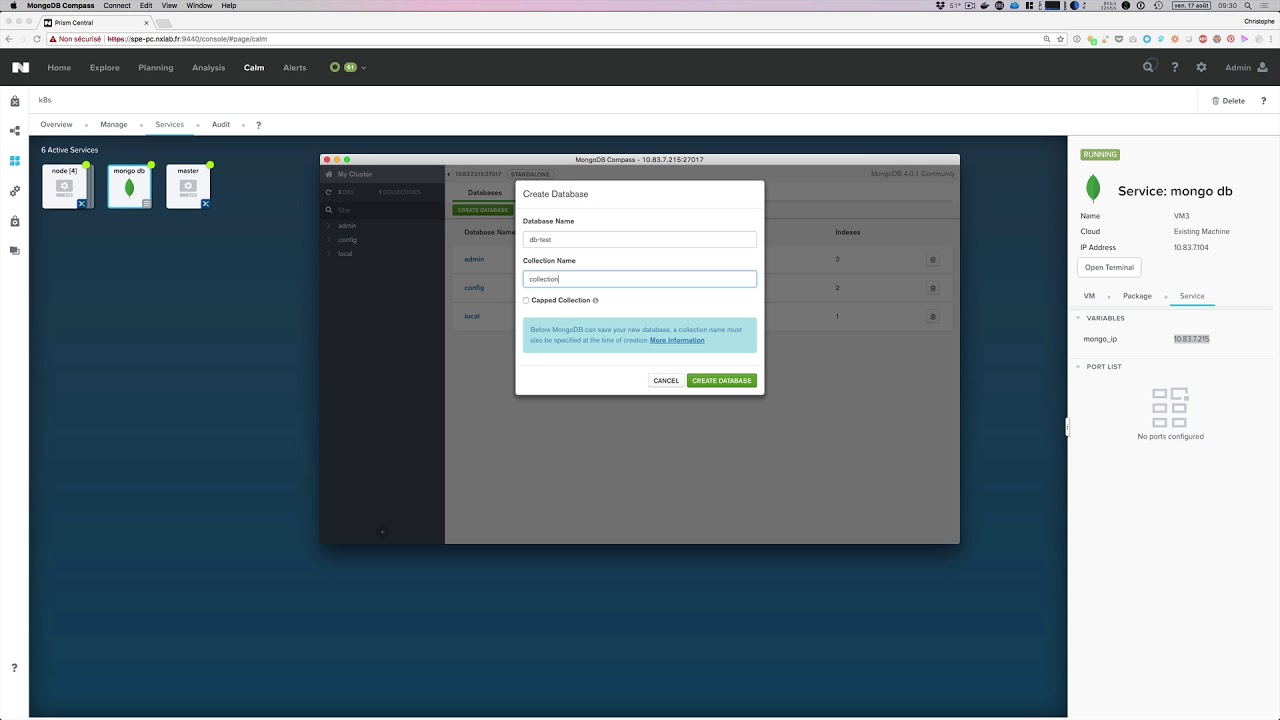
Task: Collapse the VARIABLES section
Action: (x=1078, y=318)
